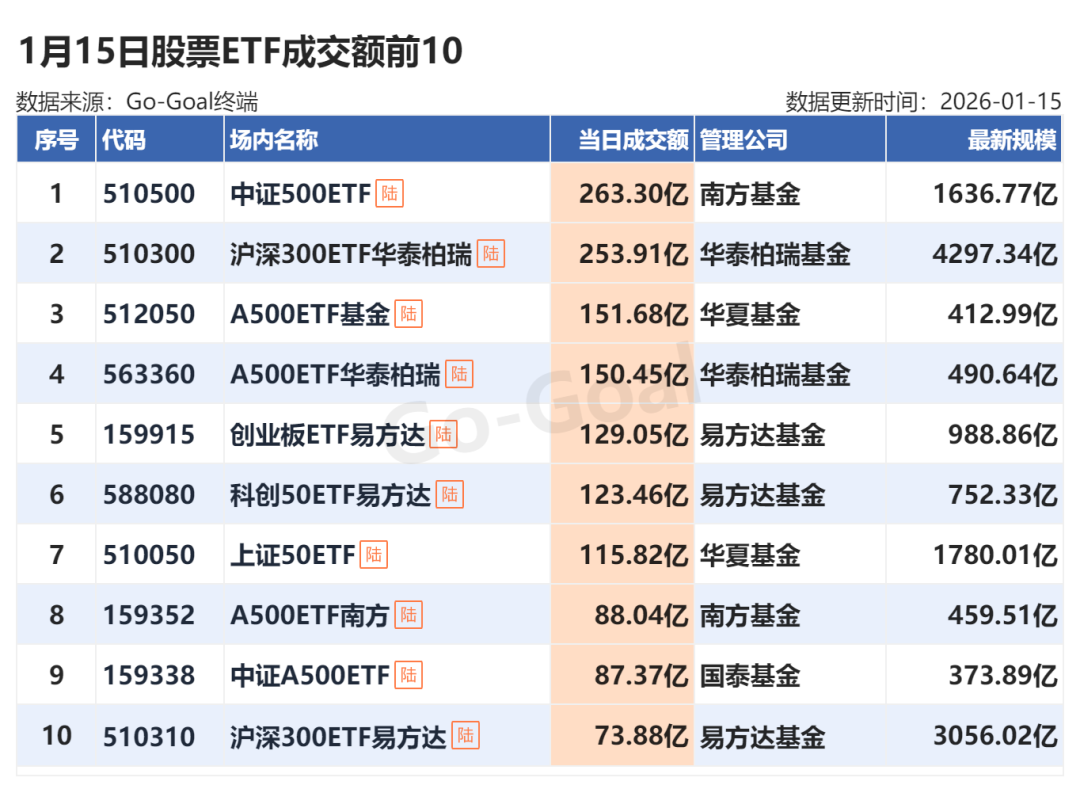Viewport: 1080px width, 808px height.
Task: Click the 序号 column header
Action: coord(56,140)
